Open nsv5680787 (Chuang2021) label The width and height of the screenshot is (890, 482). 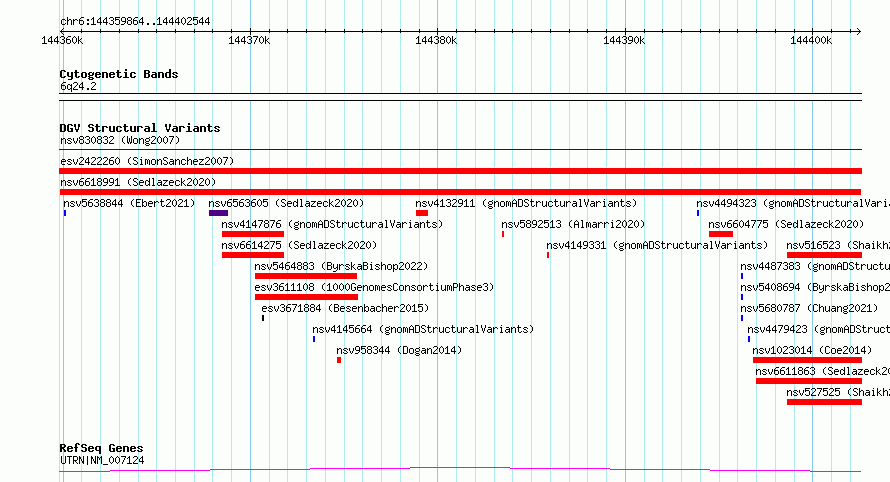(809, 308)
